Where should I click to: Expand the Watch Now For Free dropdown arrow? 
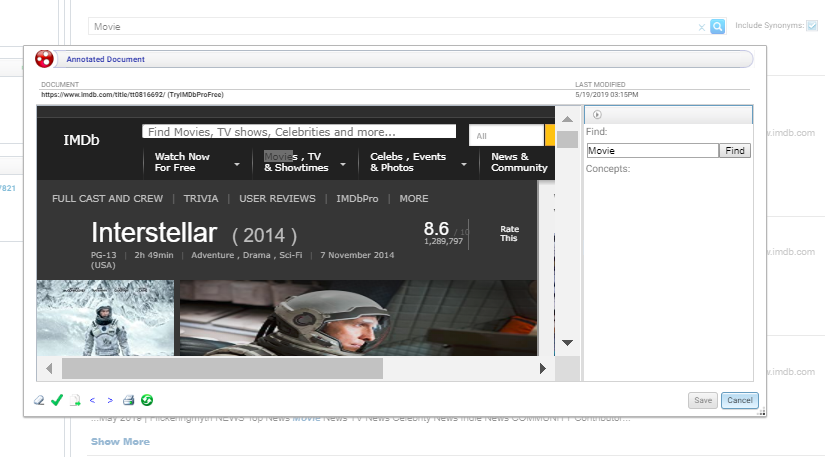coord(237,165)
